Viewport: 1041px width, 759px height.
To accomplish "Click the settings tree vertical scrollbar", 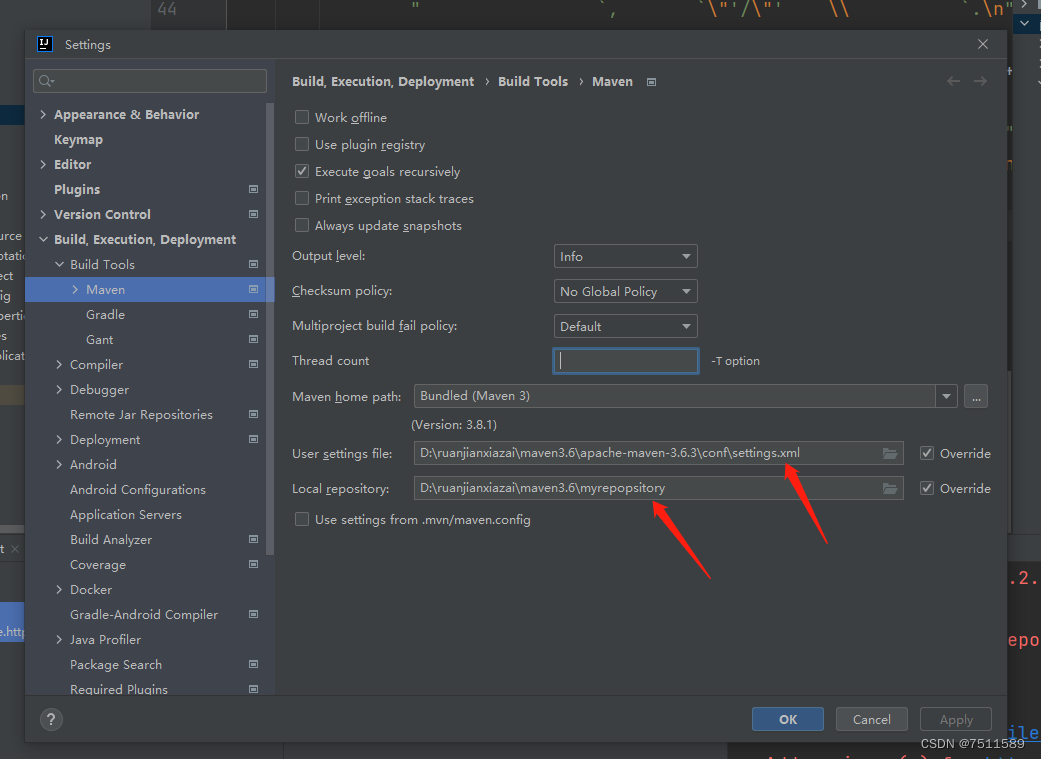I will (x=270, y=329).
